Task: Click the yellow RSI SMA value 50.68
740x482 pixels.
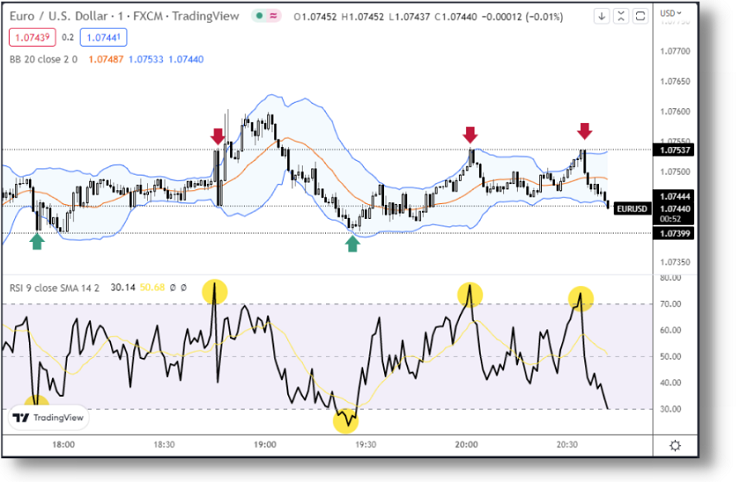Action: point(152,288)
